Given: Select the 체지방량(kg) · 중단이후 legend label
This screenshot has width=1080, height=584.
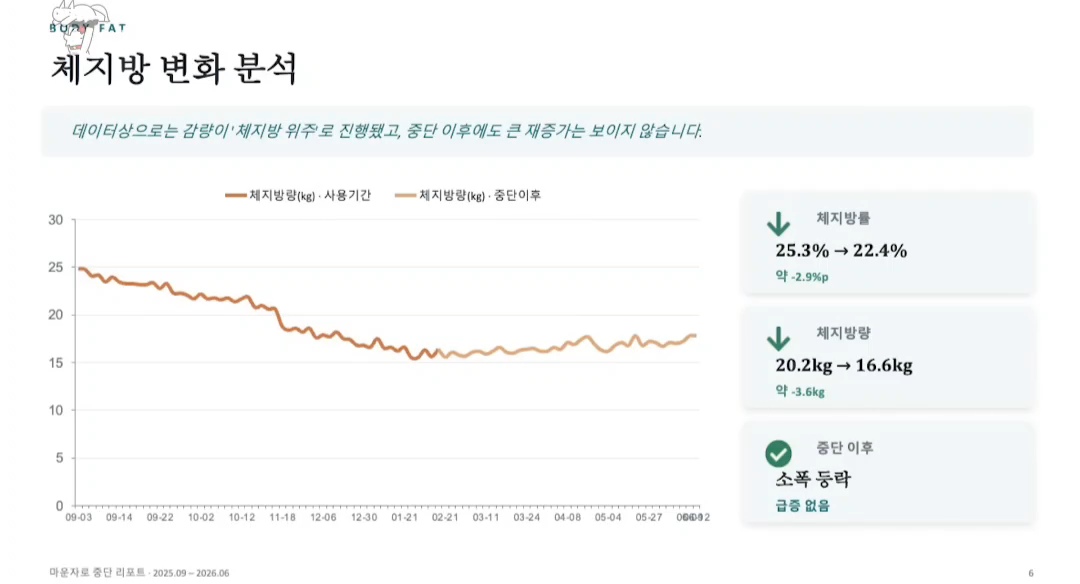Looking at the screenshot, I should [x=480, y=196].
